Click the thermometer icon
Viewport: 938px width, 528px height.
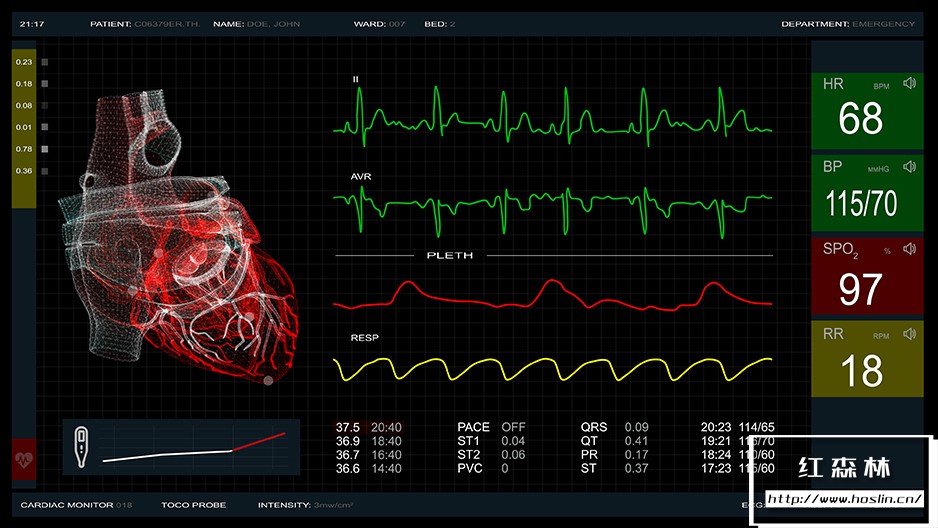[x=81, y=447]
